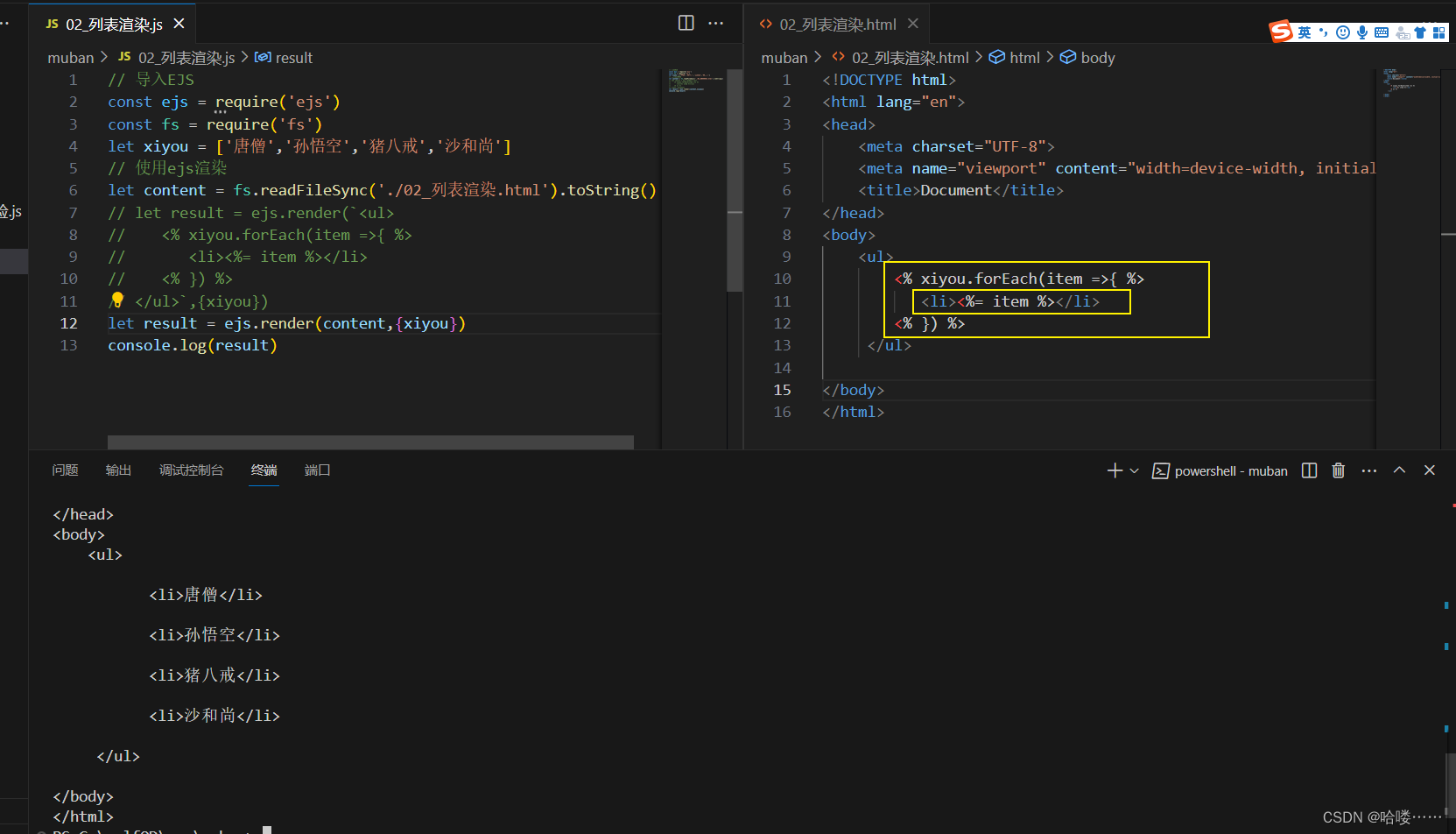1456x834 pixels.
Task: Select the powershell - muban terminal
Action: coord(1220,470)
